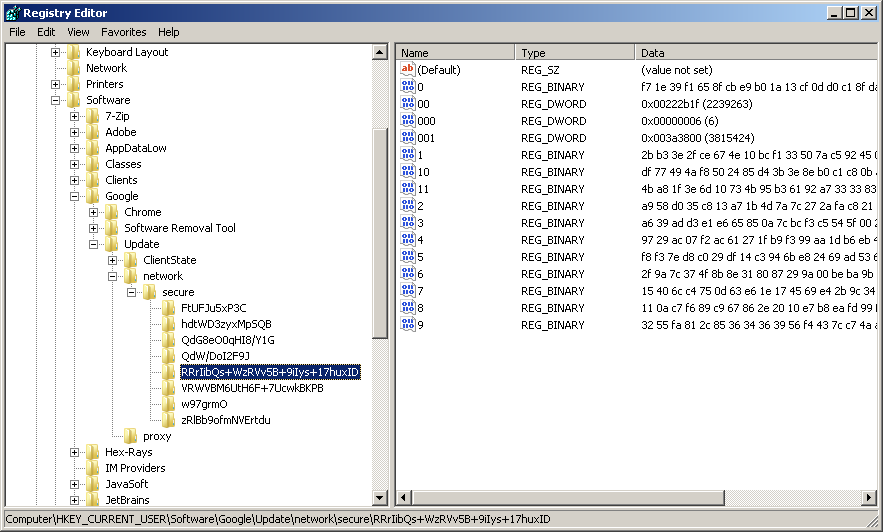Click the Printers folder icon
The height and width of the screenshot is (532, 883).
[74, 84]
